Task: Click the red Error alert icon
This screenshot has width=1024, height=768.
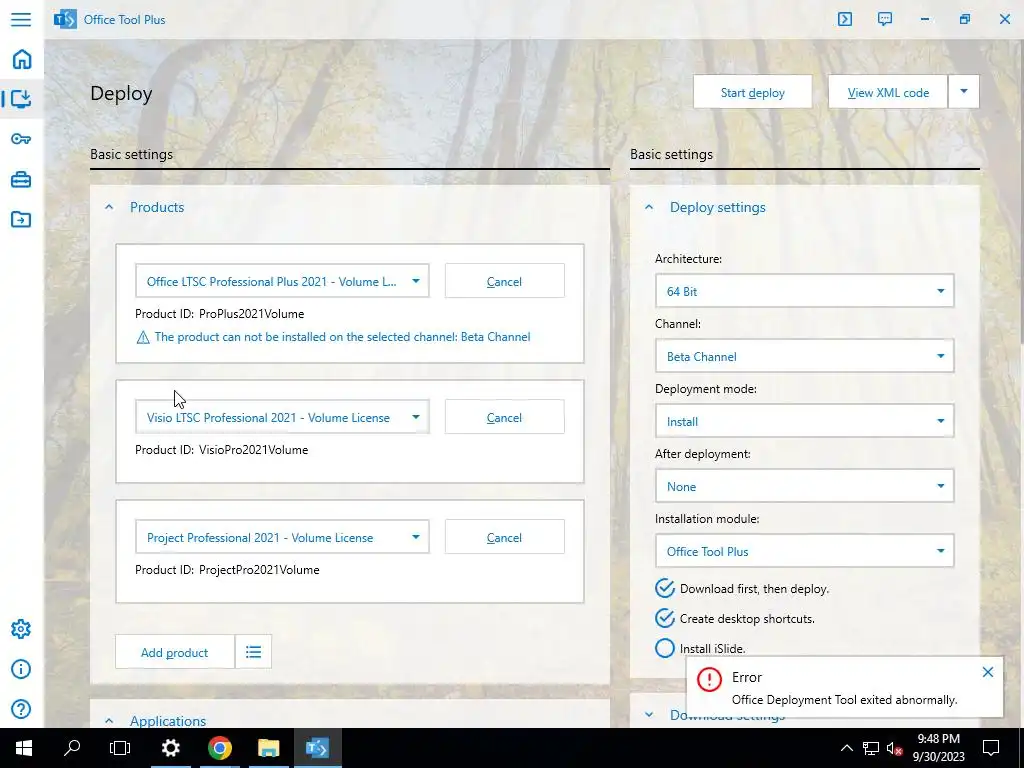Action: (709, 680)
